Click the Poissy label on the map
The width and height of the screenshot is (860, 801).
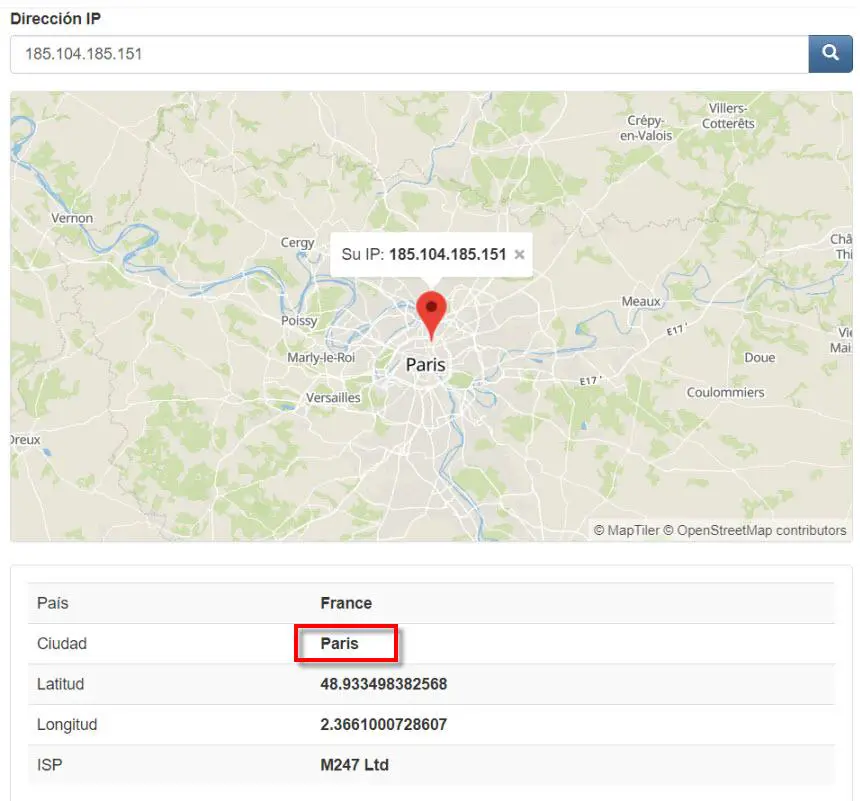click(x=300, y=321)
